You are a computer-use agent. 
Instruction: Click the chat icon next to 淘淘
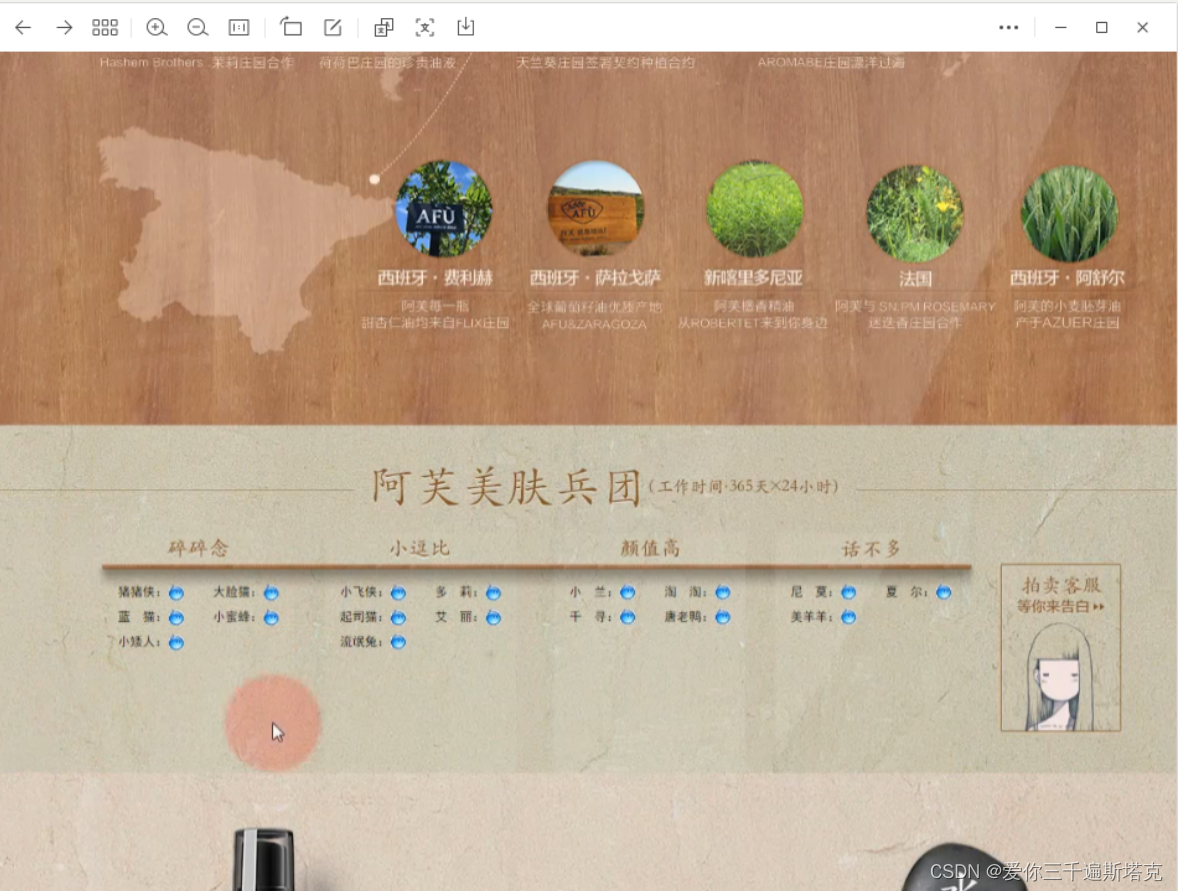pos(723,593)
